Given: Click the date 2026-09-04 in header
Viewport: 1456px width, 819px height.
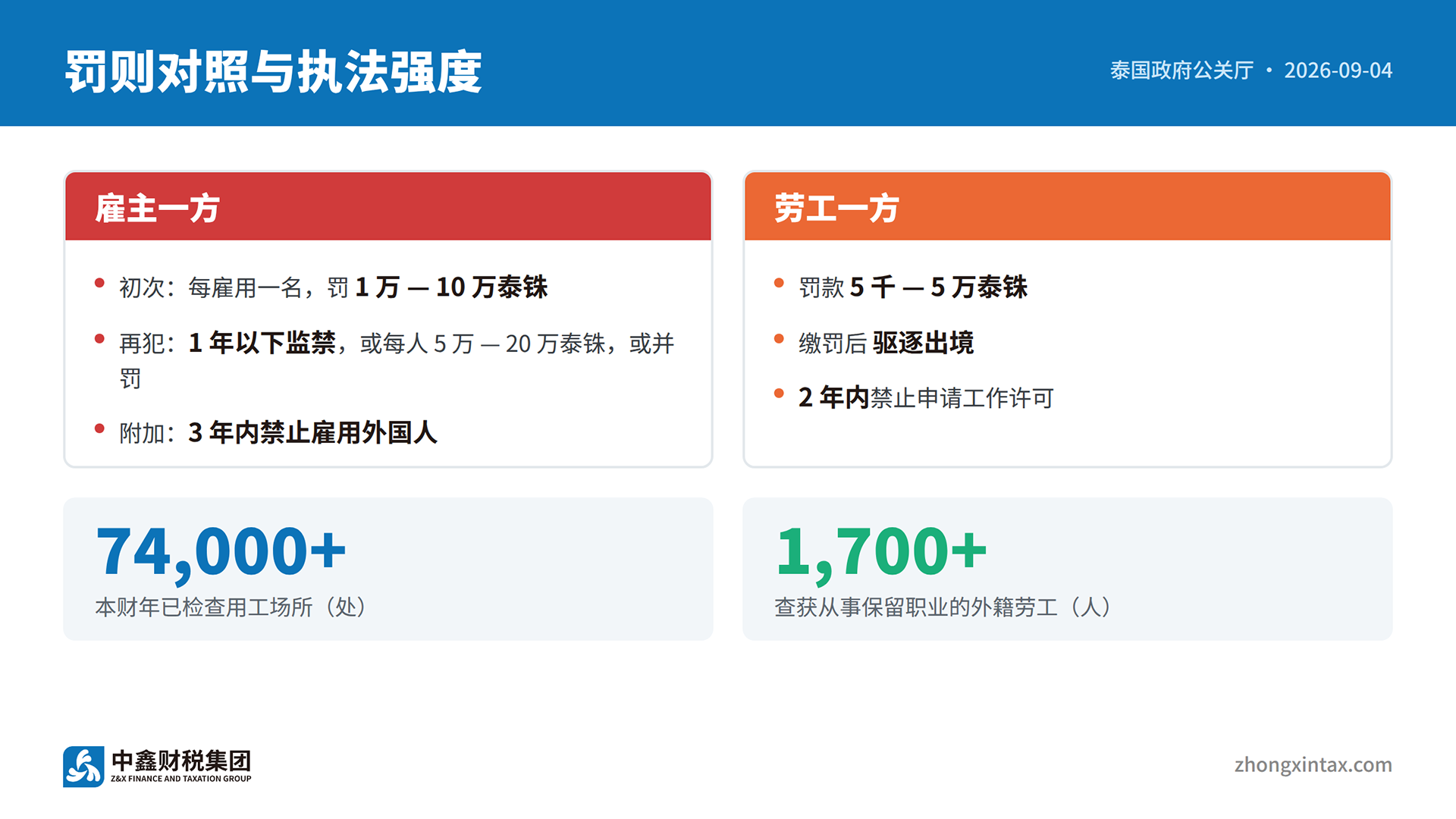Looking at the screenshot, I should [1338, 71].
